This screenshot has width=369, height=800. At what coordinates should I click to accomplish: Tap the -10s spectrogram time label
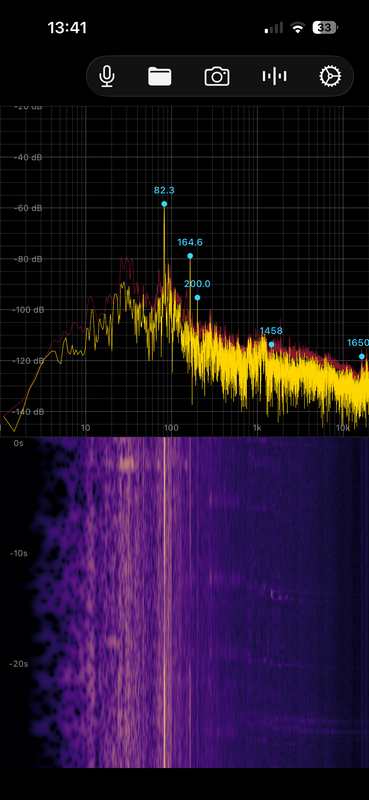(x=18, y=553)
